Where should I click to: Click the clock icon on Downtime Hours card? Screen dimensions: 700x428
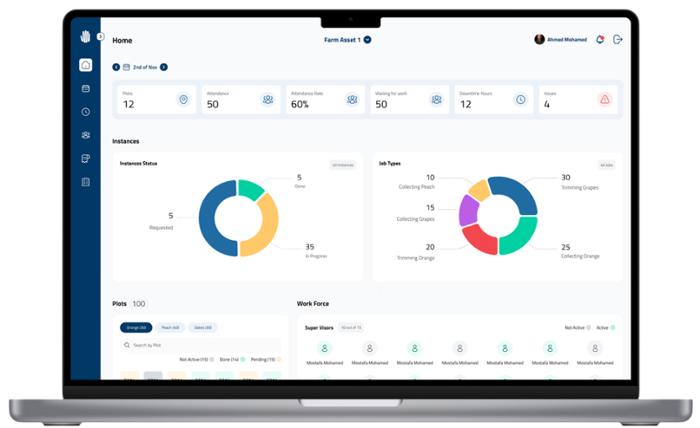[521, 100]
